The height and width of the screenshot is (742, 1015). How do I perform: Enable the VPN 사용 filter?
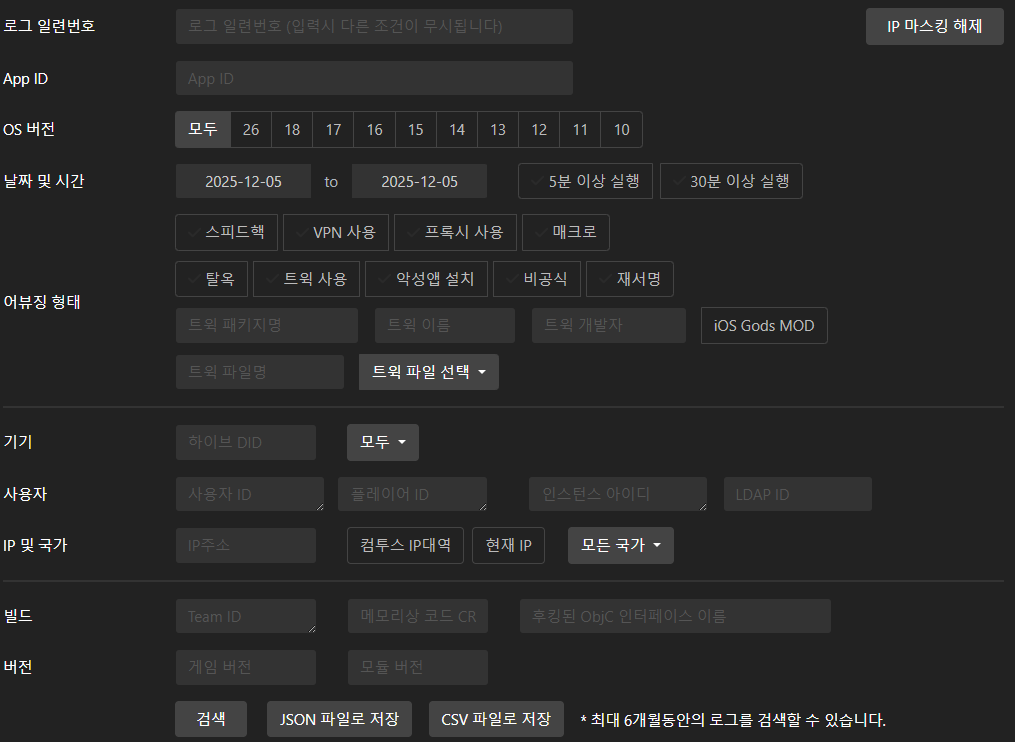334,232
